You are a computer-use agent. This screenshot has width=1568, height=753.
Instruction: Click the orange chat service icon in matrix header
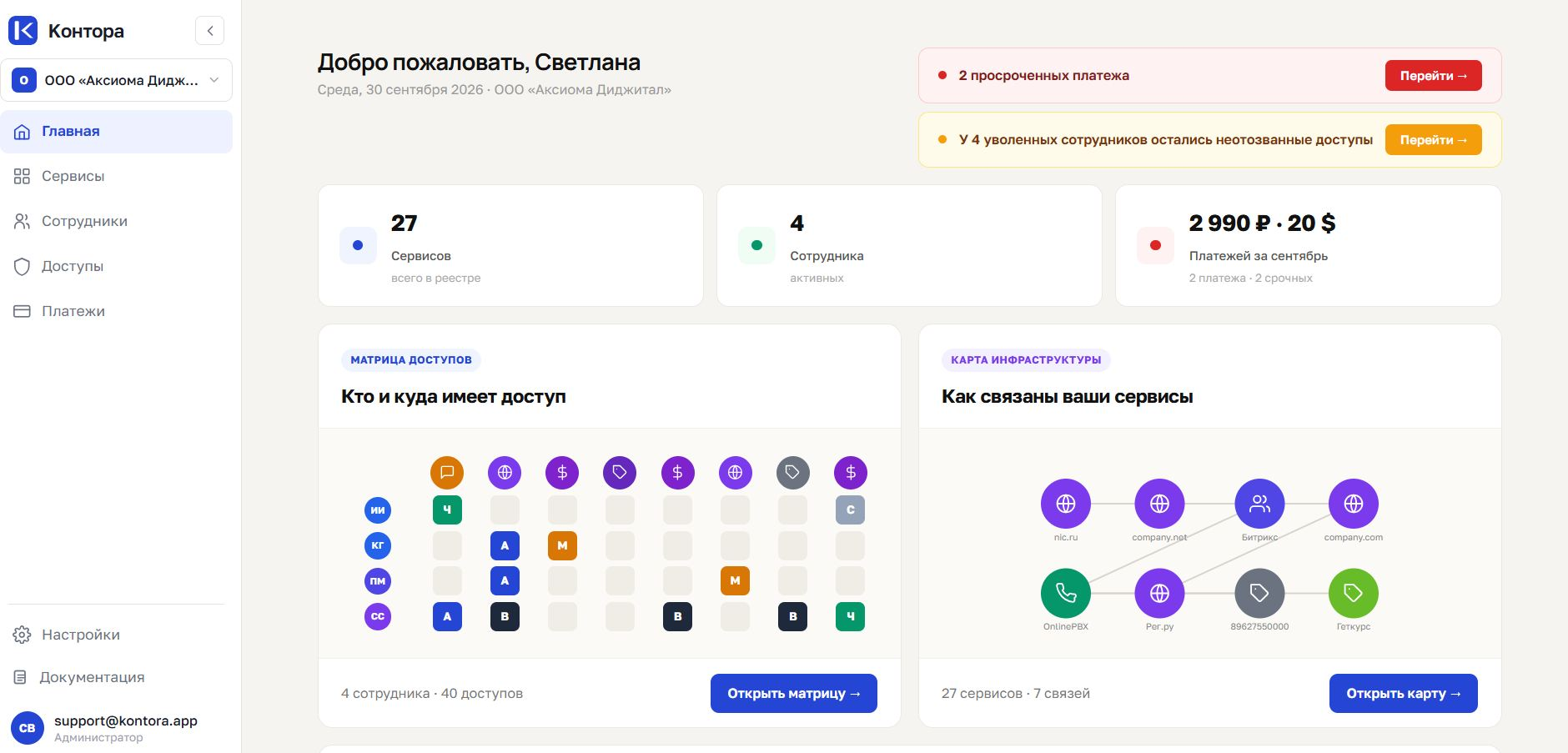pos(447,473)
